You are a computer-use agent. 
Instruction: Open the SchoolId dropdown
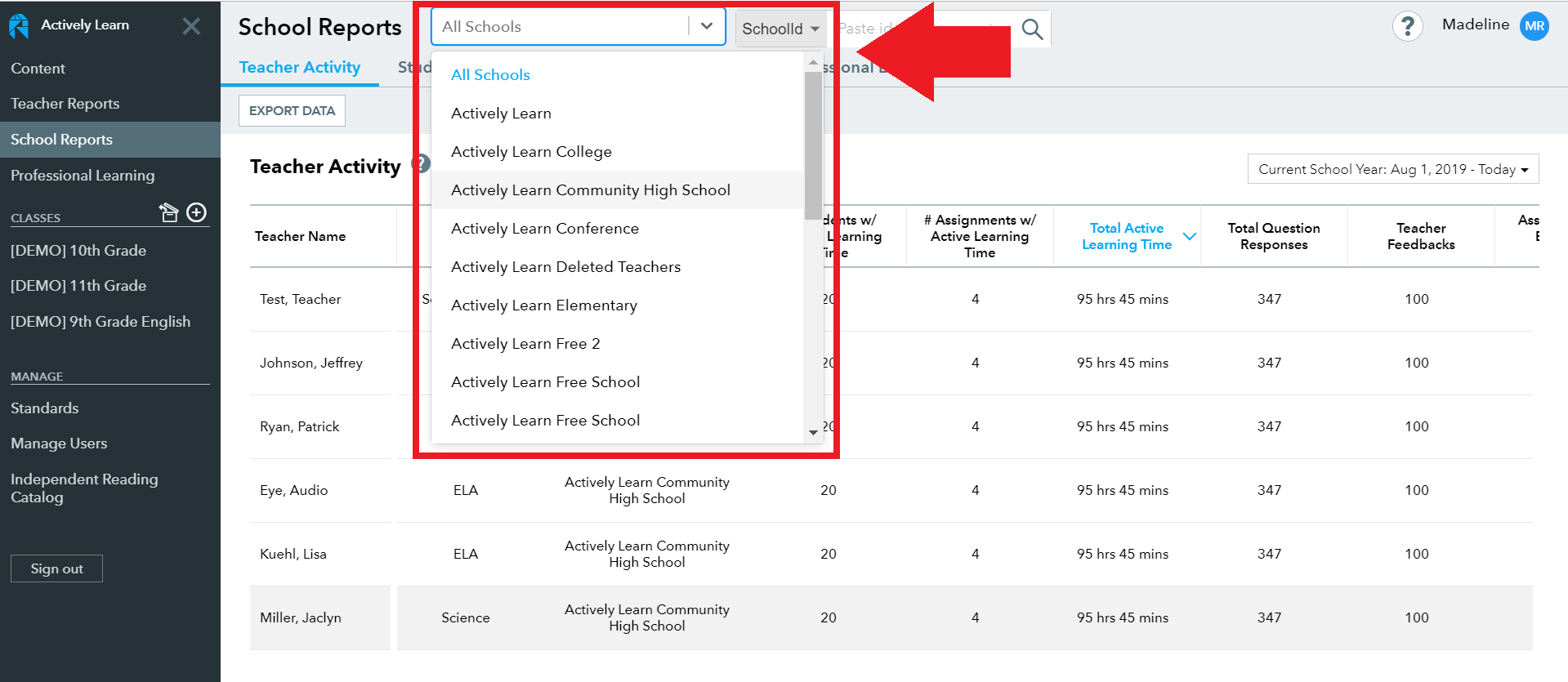[780, 29]
